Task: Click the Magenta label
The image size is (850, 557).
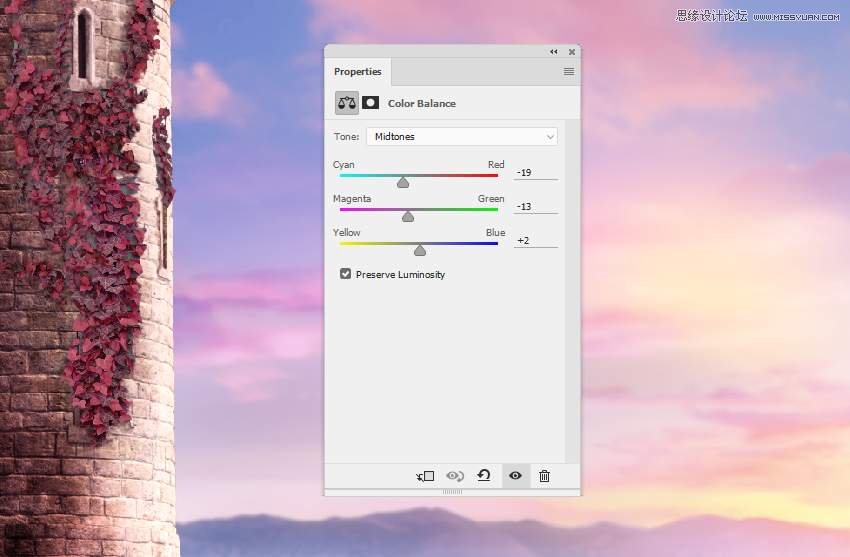Action: 352,199
